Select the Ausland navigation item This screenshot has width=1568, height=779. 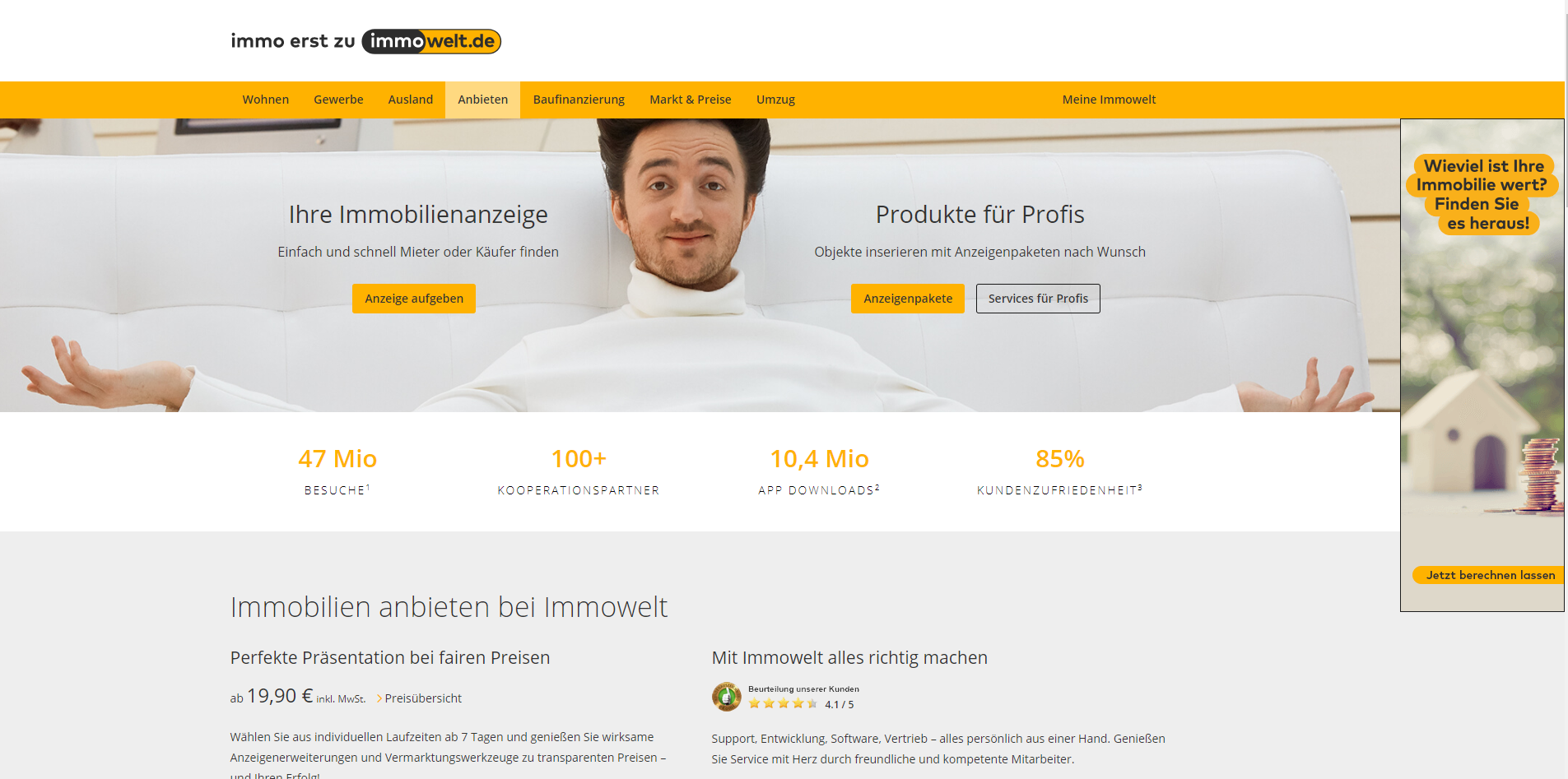[x=411, y=100]
